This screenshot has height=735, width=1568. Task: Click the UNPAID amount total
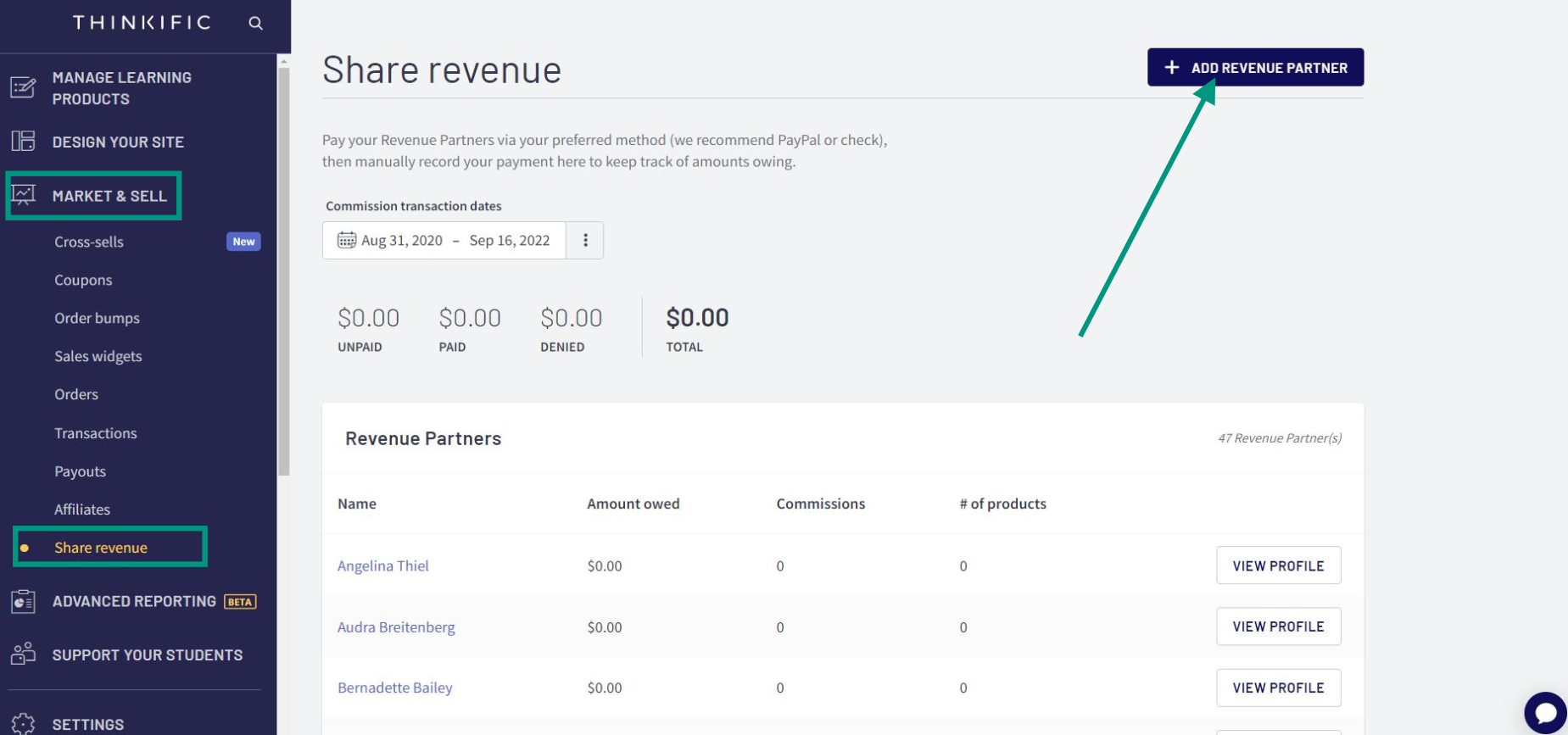coord(368,318)
